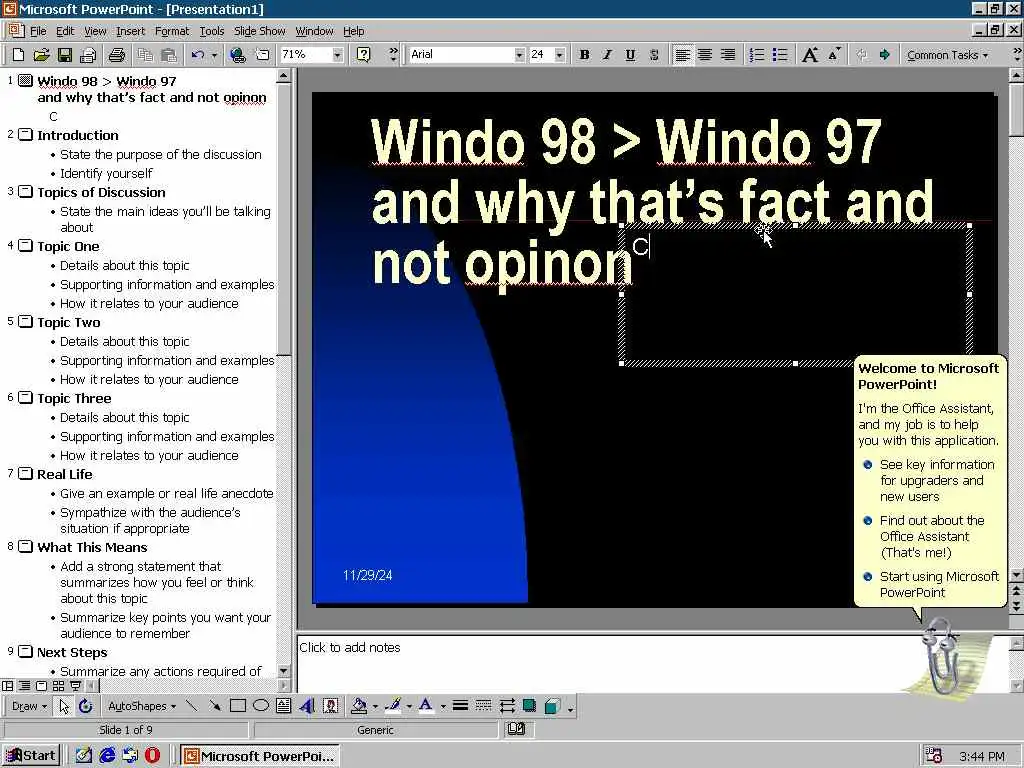Screen dimensions: 1024x768
Task: Switch to Slide Sorter View button
Action: 58,686
